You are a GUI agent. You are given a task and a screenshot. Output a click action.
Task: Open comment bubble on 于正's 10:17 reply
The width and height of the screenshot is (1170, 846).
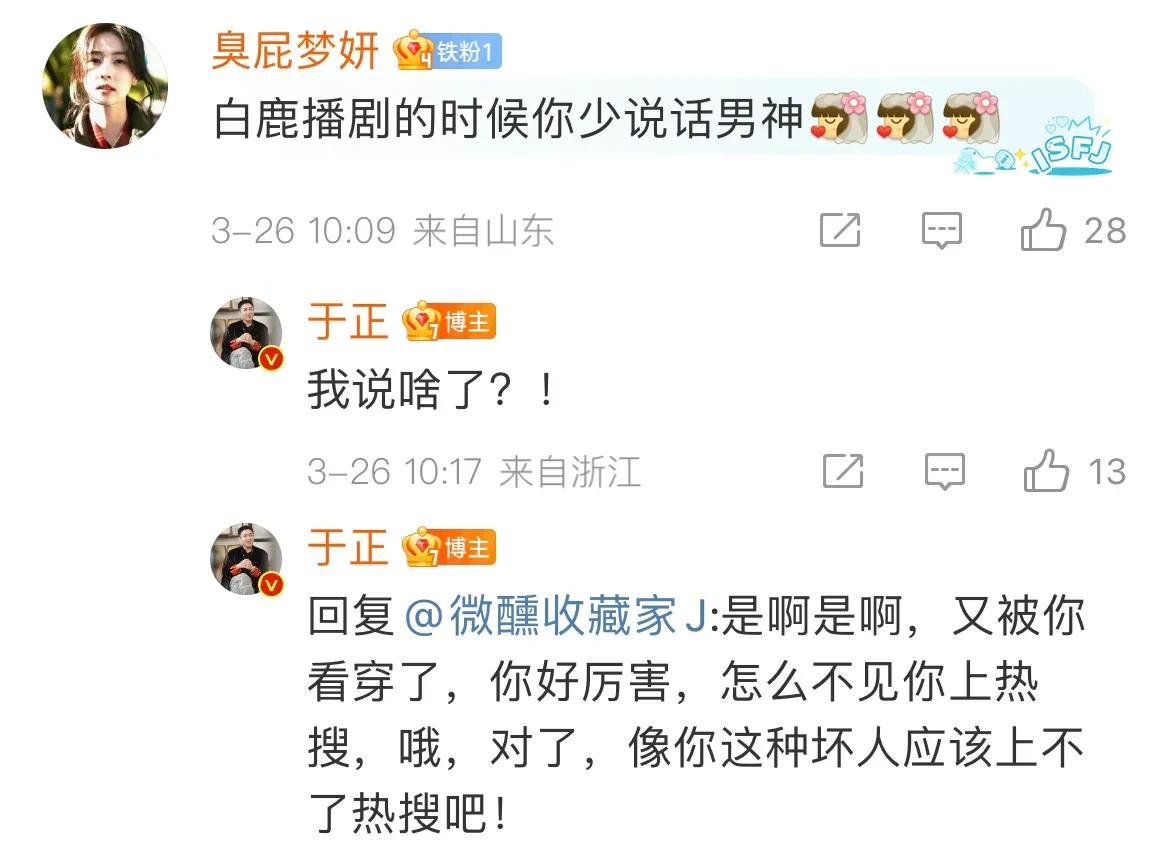(945, 471)
